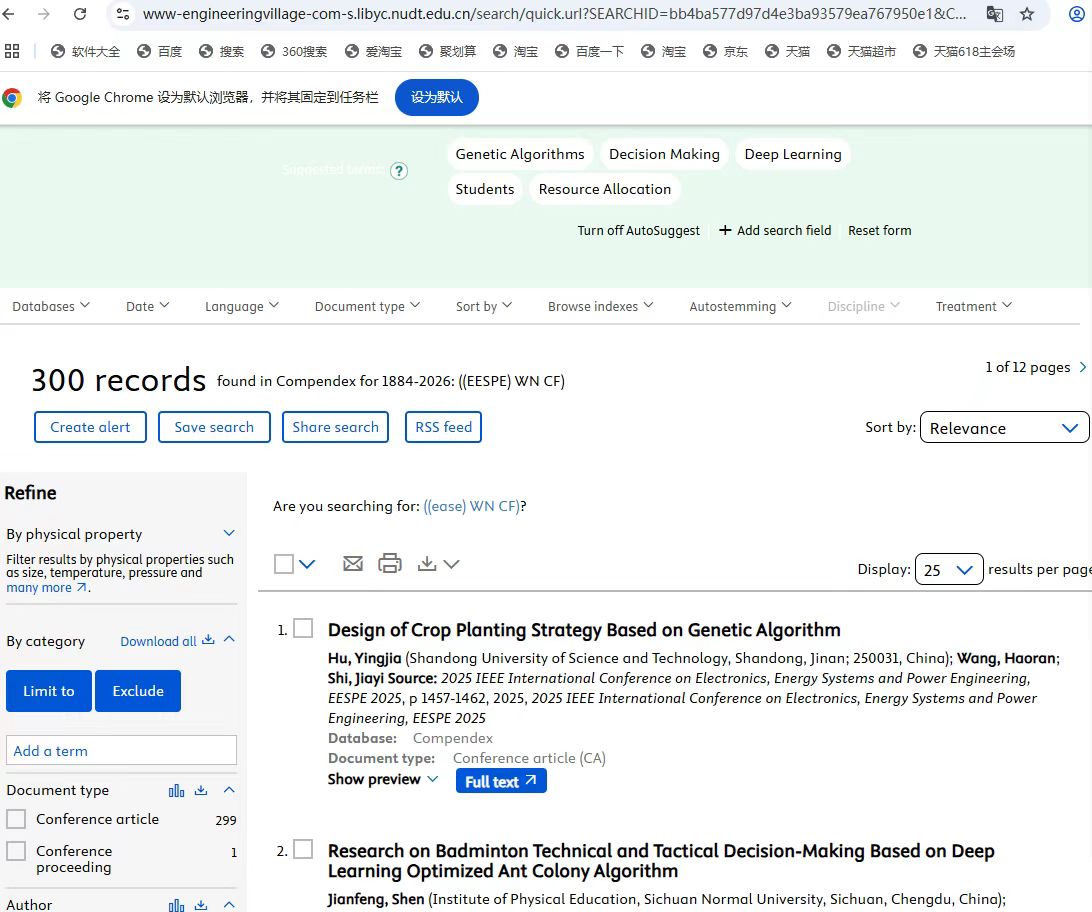Click the translate page icon in address bar
The height and width of the screenshot is (912, 1092).
point(994,14)
